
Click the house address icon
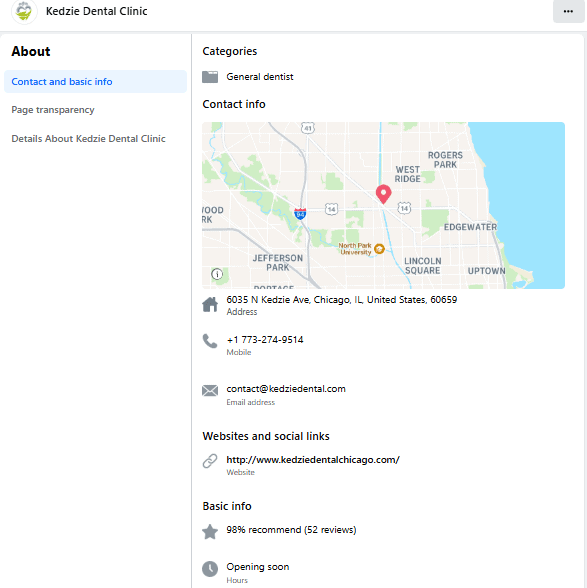210,304
